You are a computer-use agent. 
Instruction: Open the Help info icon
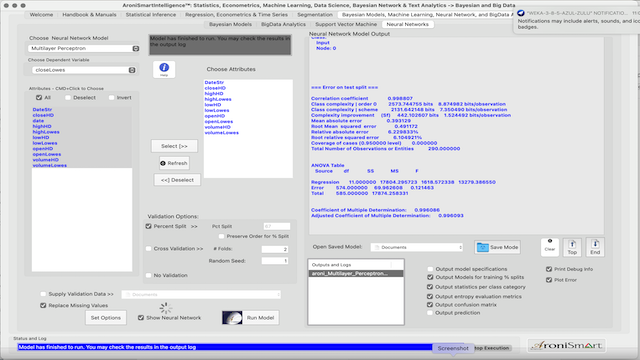(164, 69)
